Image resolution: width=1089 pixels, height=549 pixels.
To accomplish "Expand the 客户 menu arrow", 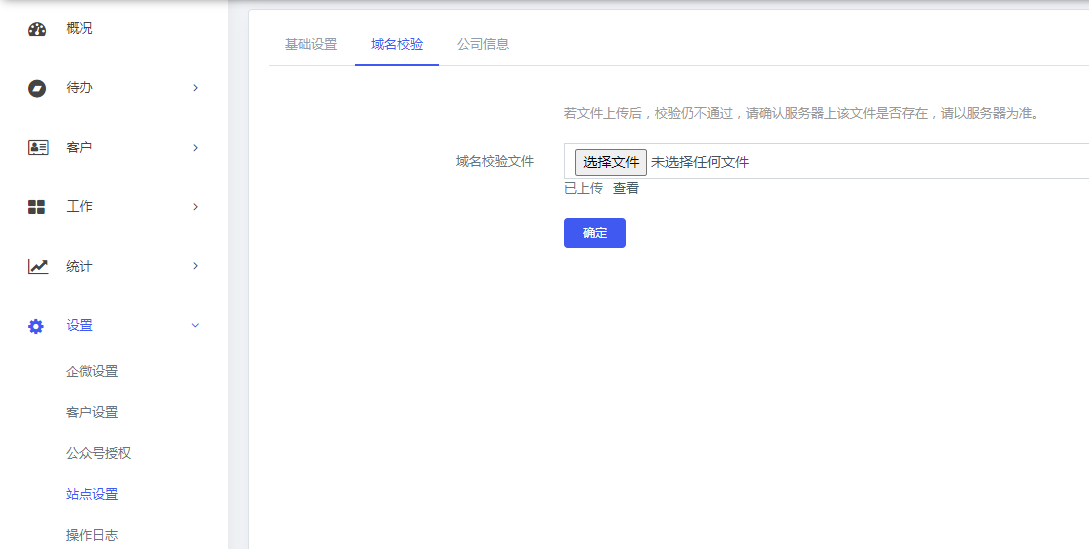I will coord(195,148).
